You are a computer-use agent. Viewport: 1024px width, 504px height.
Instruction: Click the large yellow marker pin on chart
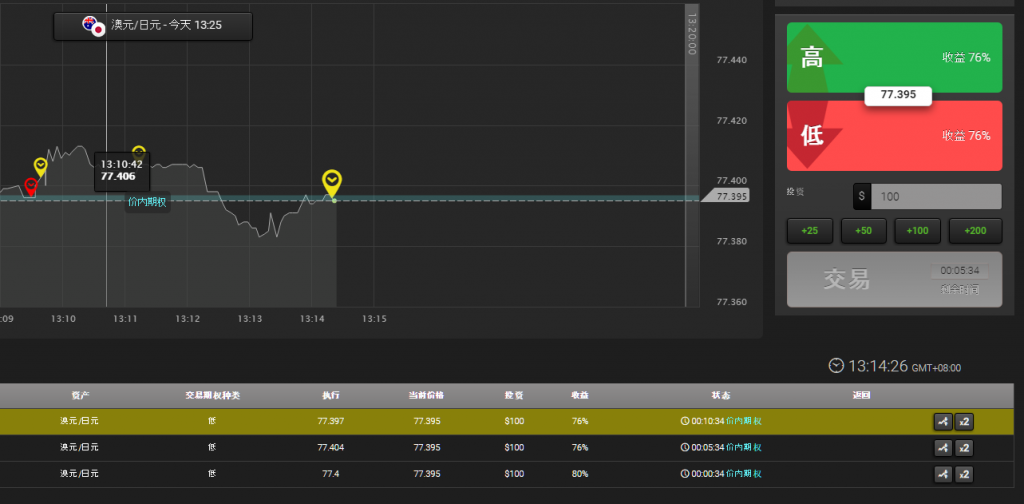(332, 183)
